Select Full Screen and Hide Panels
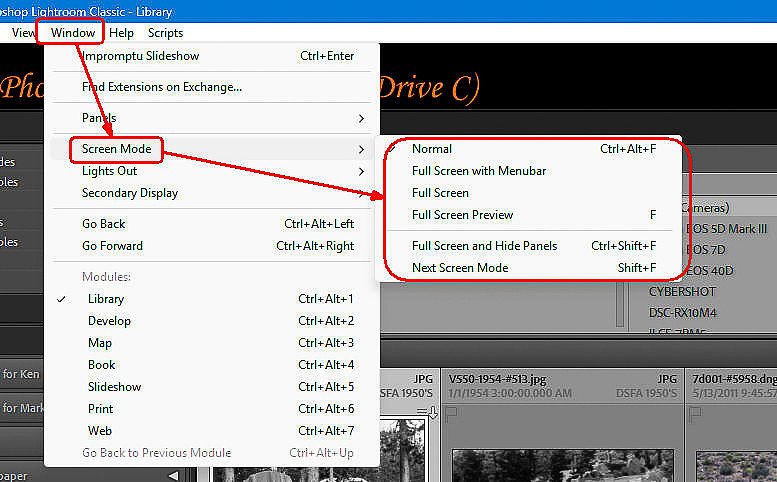Viewport: 777px width, 482px height. point(528,246)
